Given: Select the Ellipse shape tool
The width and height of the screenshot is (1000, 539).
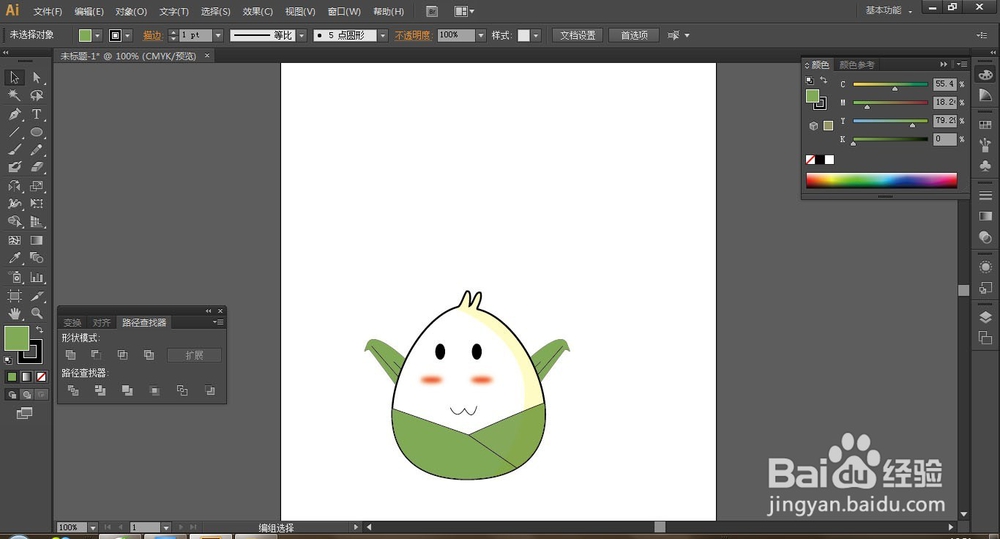Looking at the screenshot, I should tap(37, 132).
